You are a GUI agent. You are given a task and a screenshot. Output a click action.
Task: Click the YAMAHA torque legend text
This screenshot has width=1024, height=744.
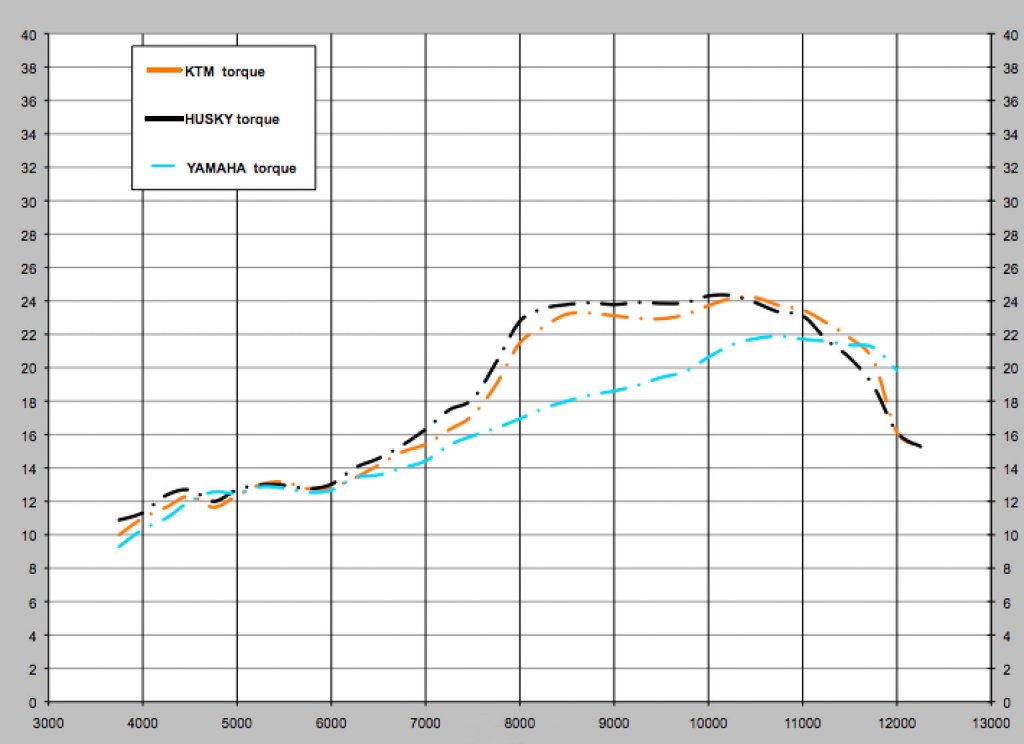[241, 168]
